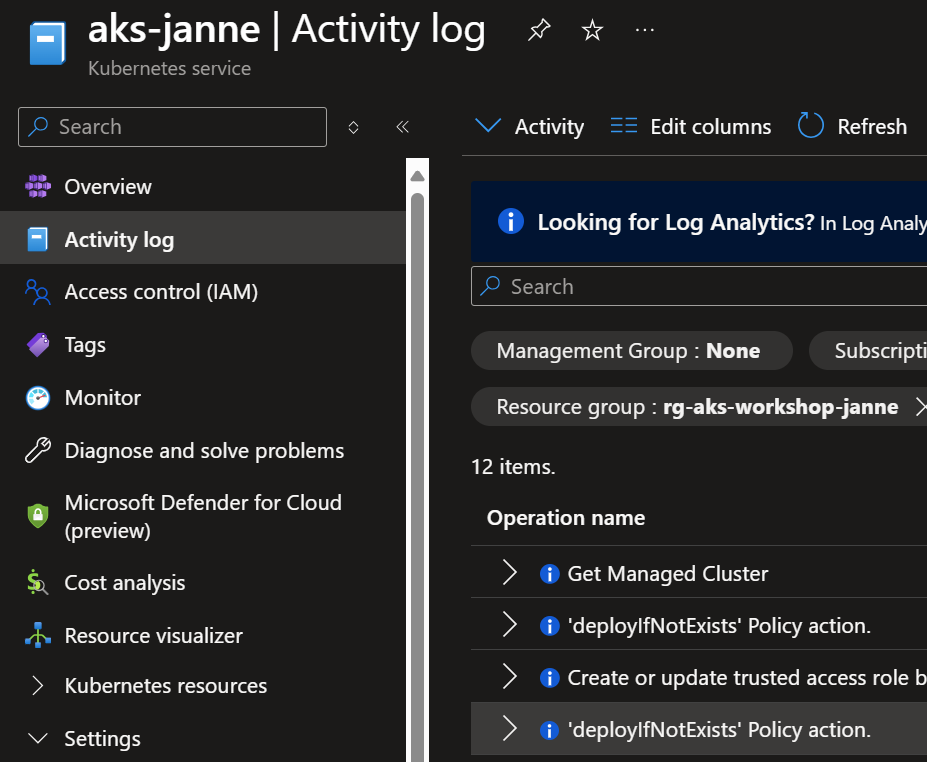The width and height of the screenshot is (927, 762).
Task: Click the Monitor gauge icon
Action: 38,398
